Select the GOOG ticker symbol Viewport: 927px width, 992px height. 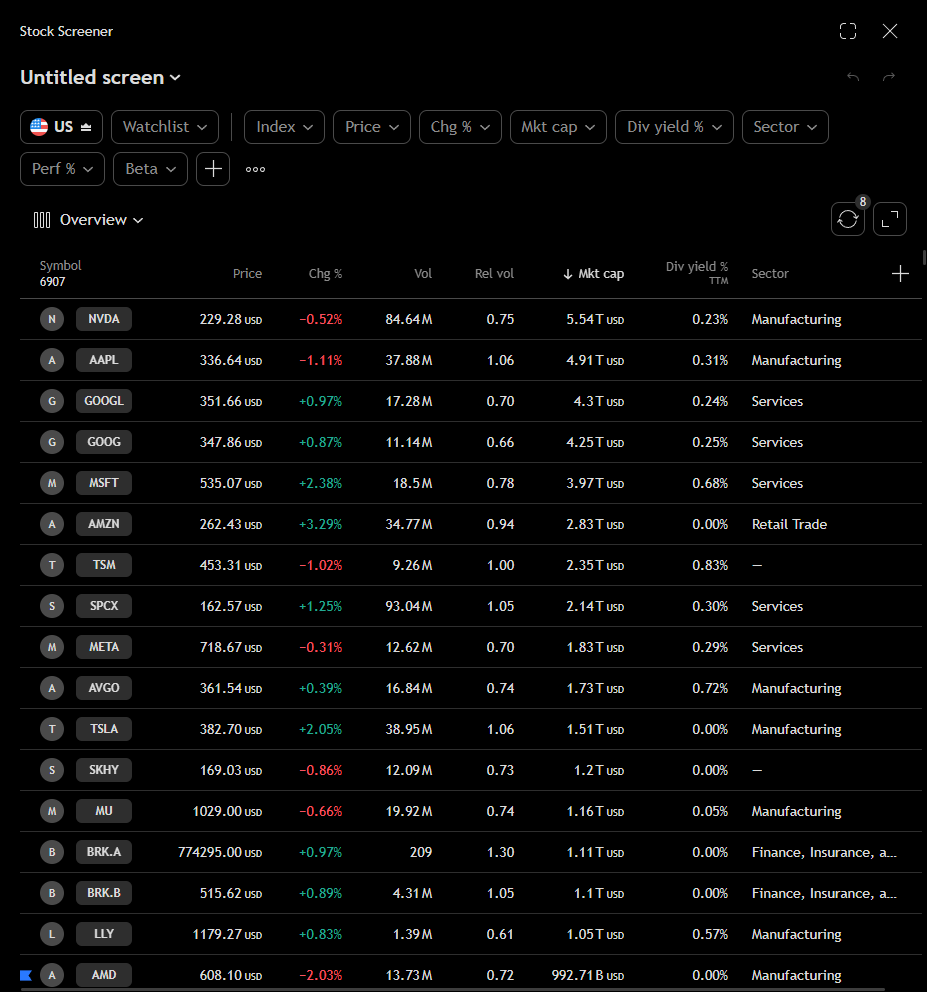(104, 442)
